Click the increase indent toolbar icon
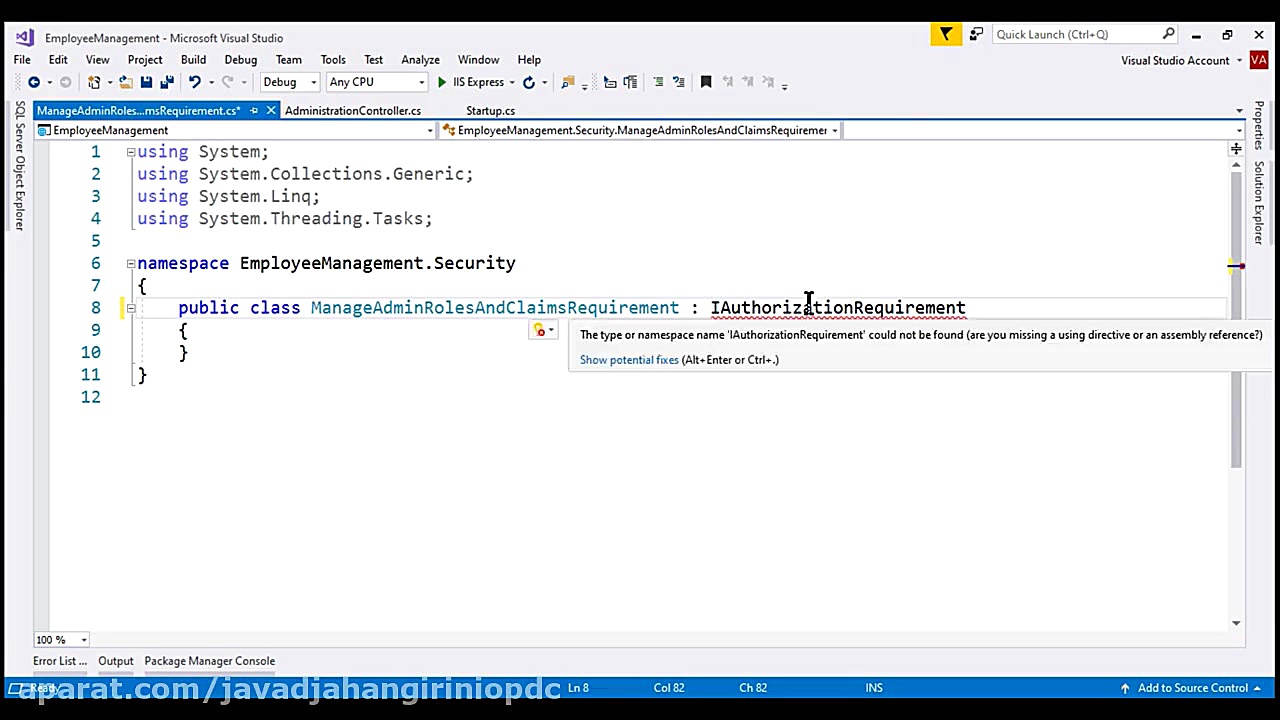Screen dimensions: 1280x720 (630, 82)
